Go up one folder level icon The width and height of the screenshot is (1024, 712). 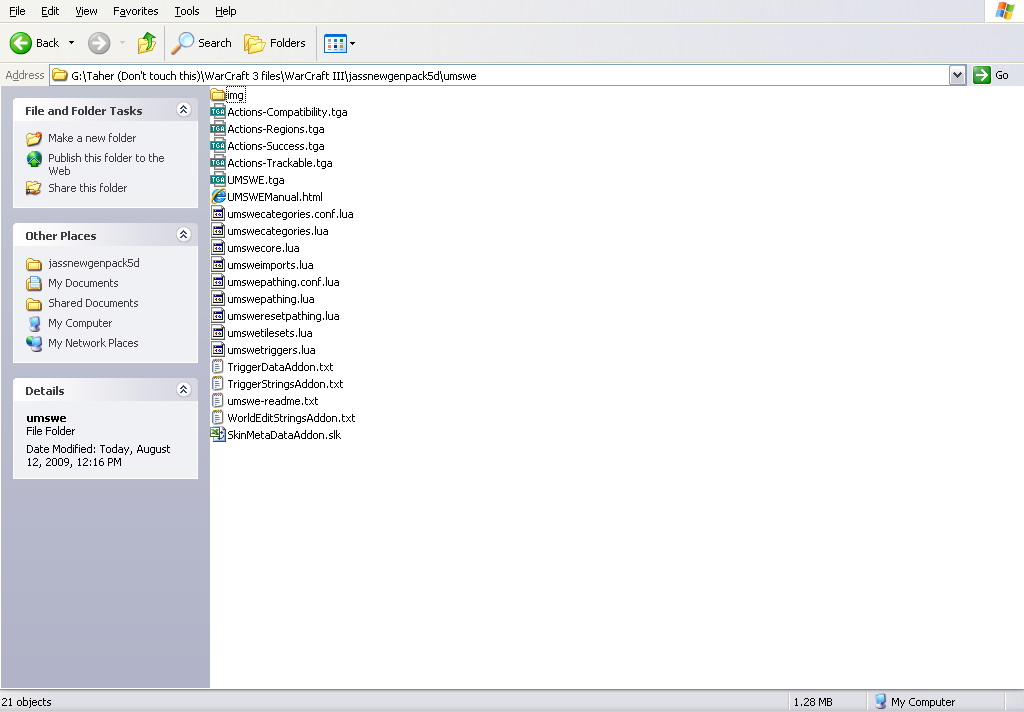tap(146, 43)
